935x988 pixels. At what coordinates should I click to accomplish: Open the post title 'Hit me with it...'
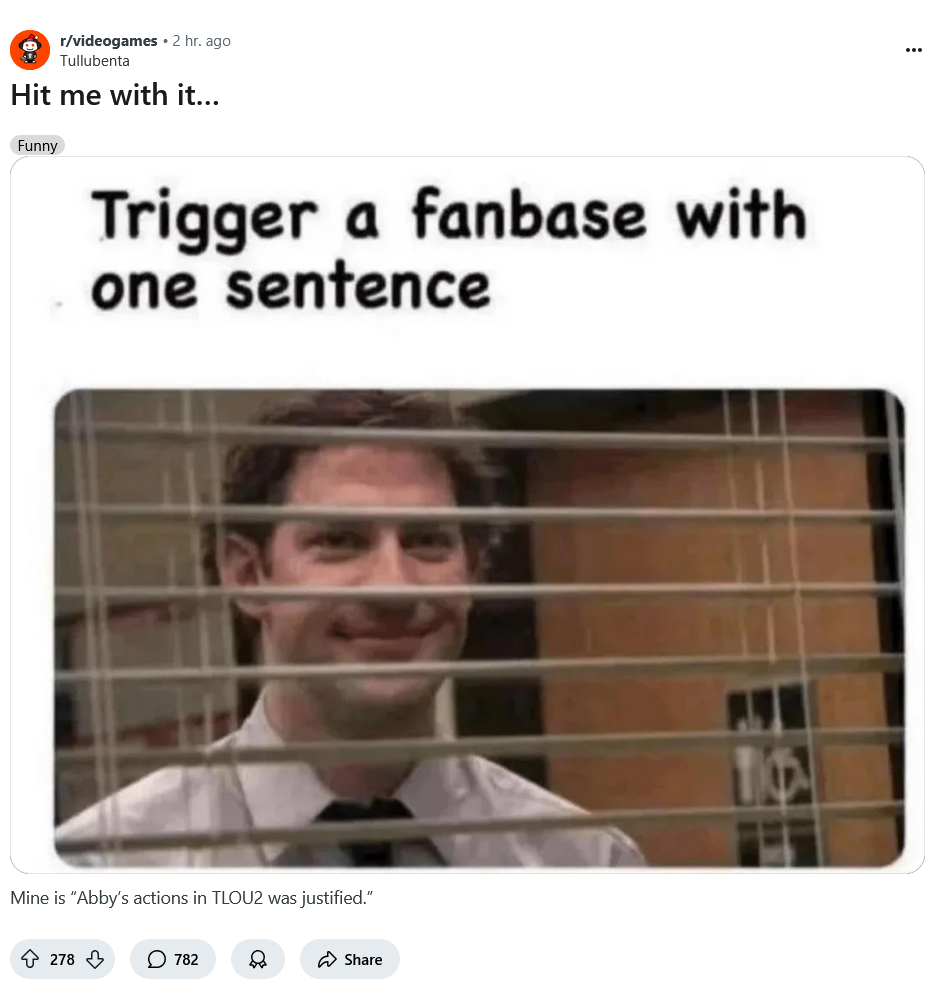[115, 95]
